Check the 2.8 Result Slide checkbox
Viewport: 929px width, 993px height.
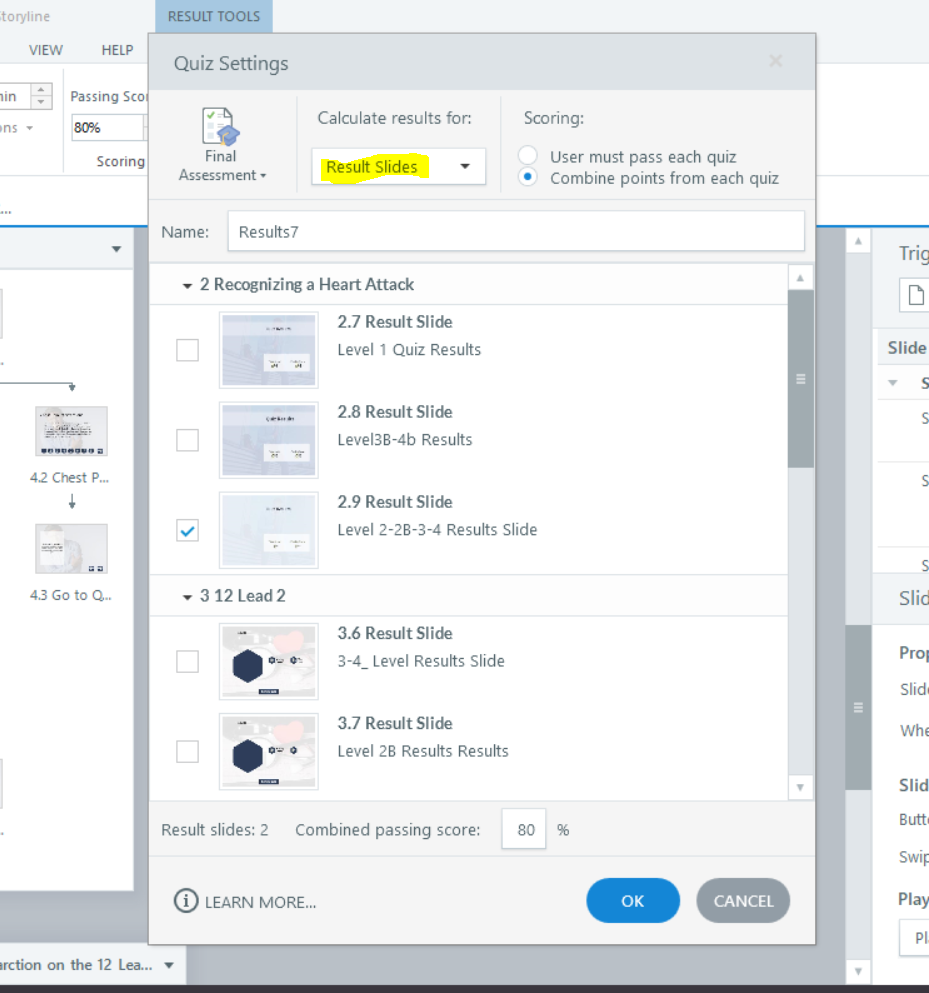point(187,440)
